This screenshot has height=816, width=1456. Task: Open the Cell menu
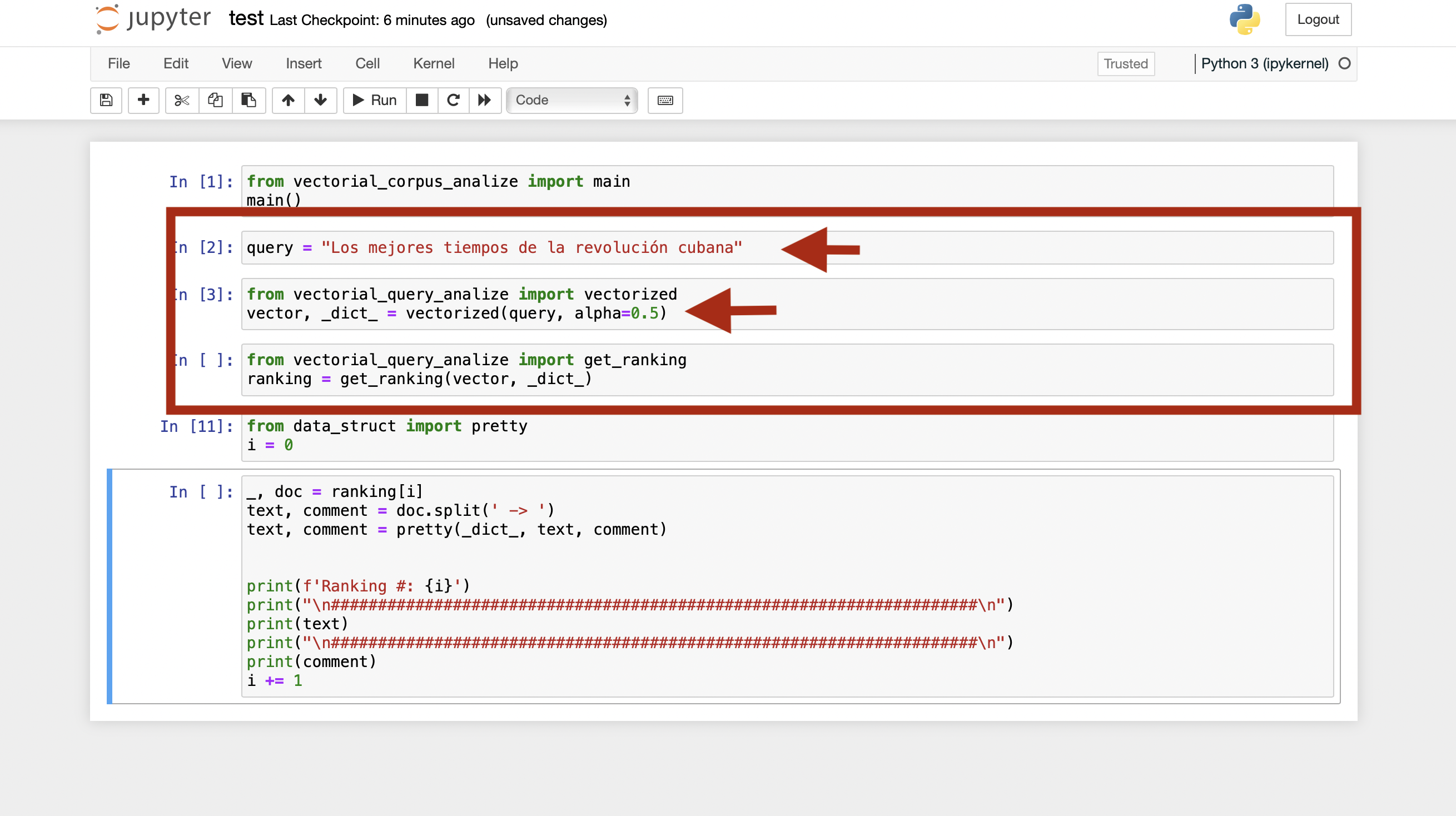click(367, 63)
